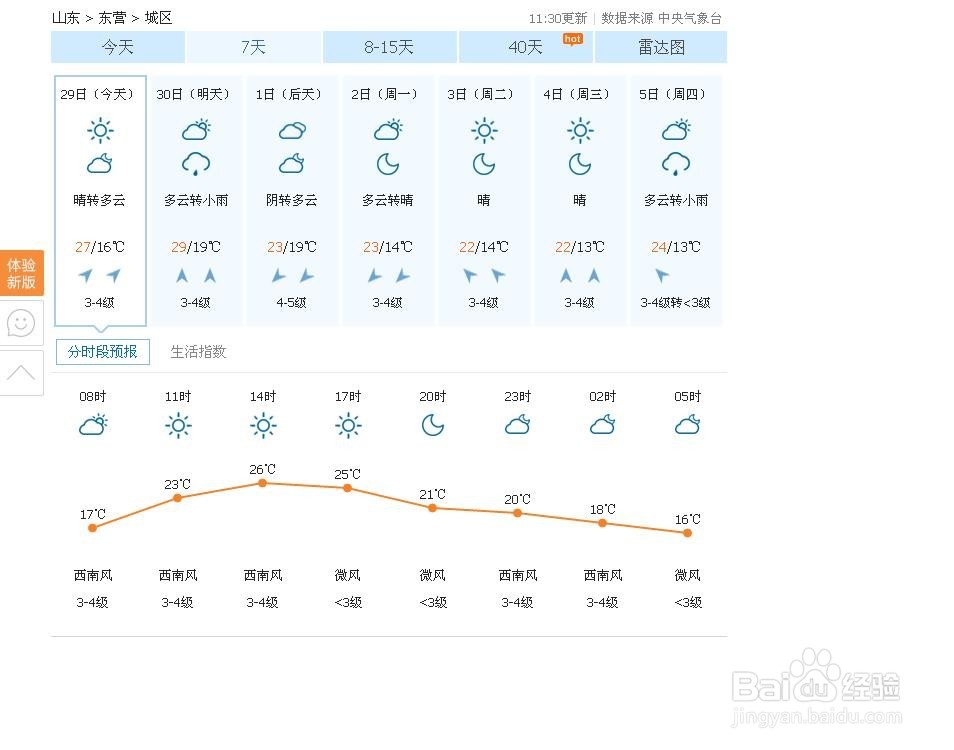Click the moon icon at 20时 forecast
The width and height of the screenshot is (954, 750).
pos(433,425)
